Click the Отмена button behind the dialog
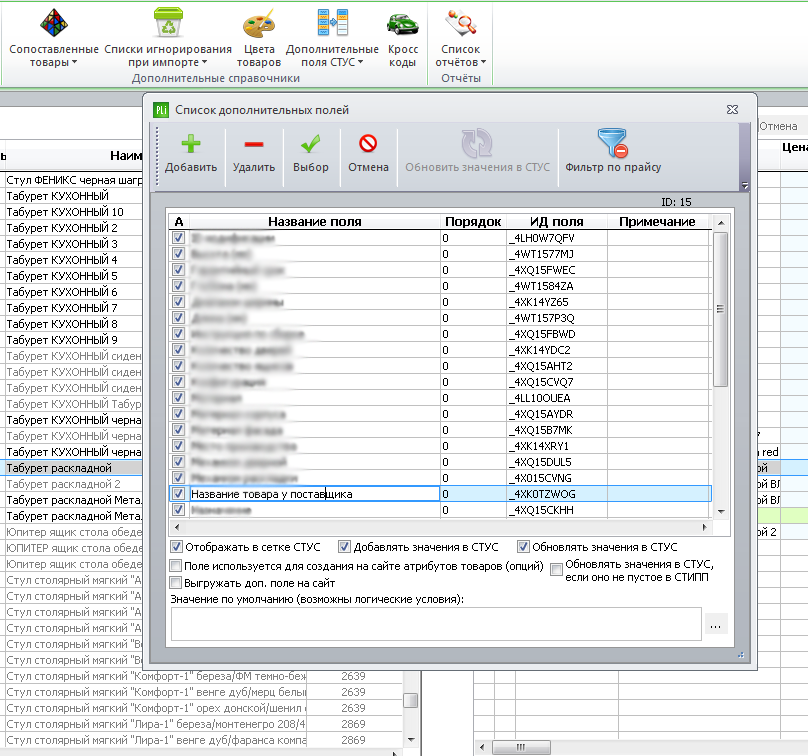 click(778, 126)
